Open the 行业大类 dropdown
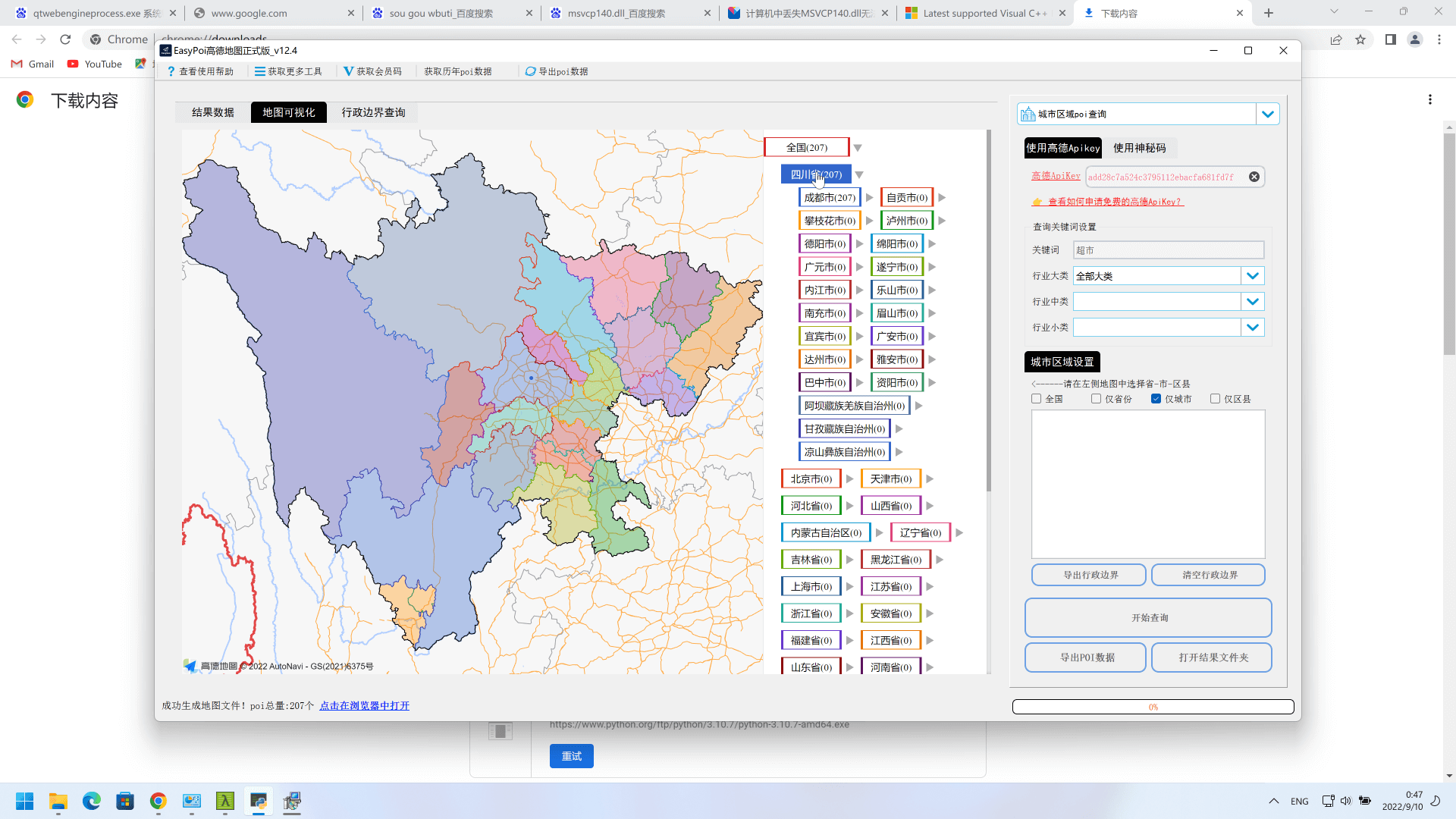 [1252, 276]
